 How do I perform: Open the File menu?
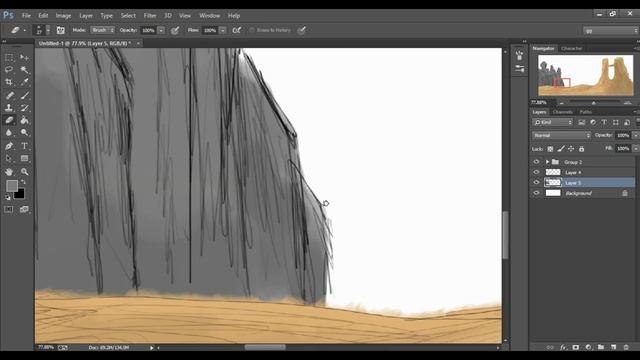[26, 16]
